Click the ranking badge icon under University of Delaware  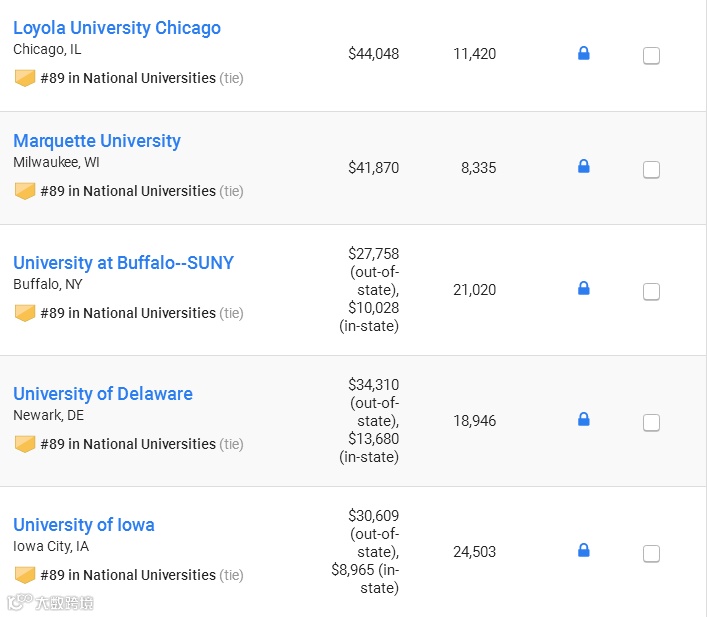click(25, 444)
